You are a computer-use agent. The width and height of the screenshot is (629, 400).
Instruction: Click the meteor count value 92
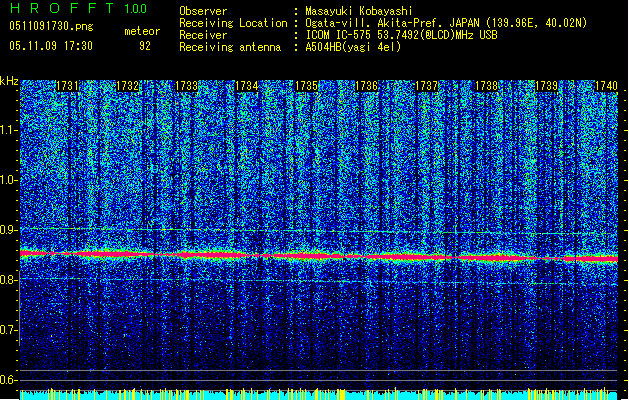click(144, 45)
